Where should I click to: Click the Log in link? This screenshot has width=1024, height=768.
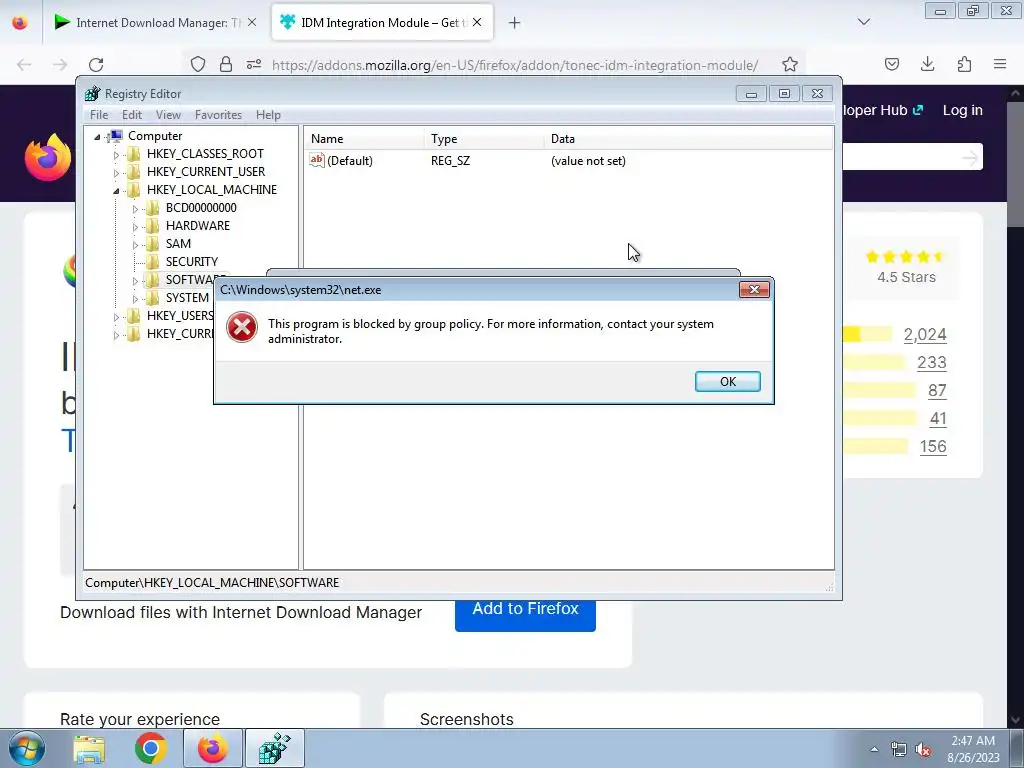click(x=963, y=110)
